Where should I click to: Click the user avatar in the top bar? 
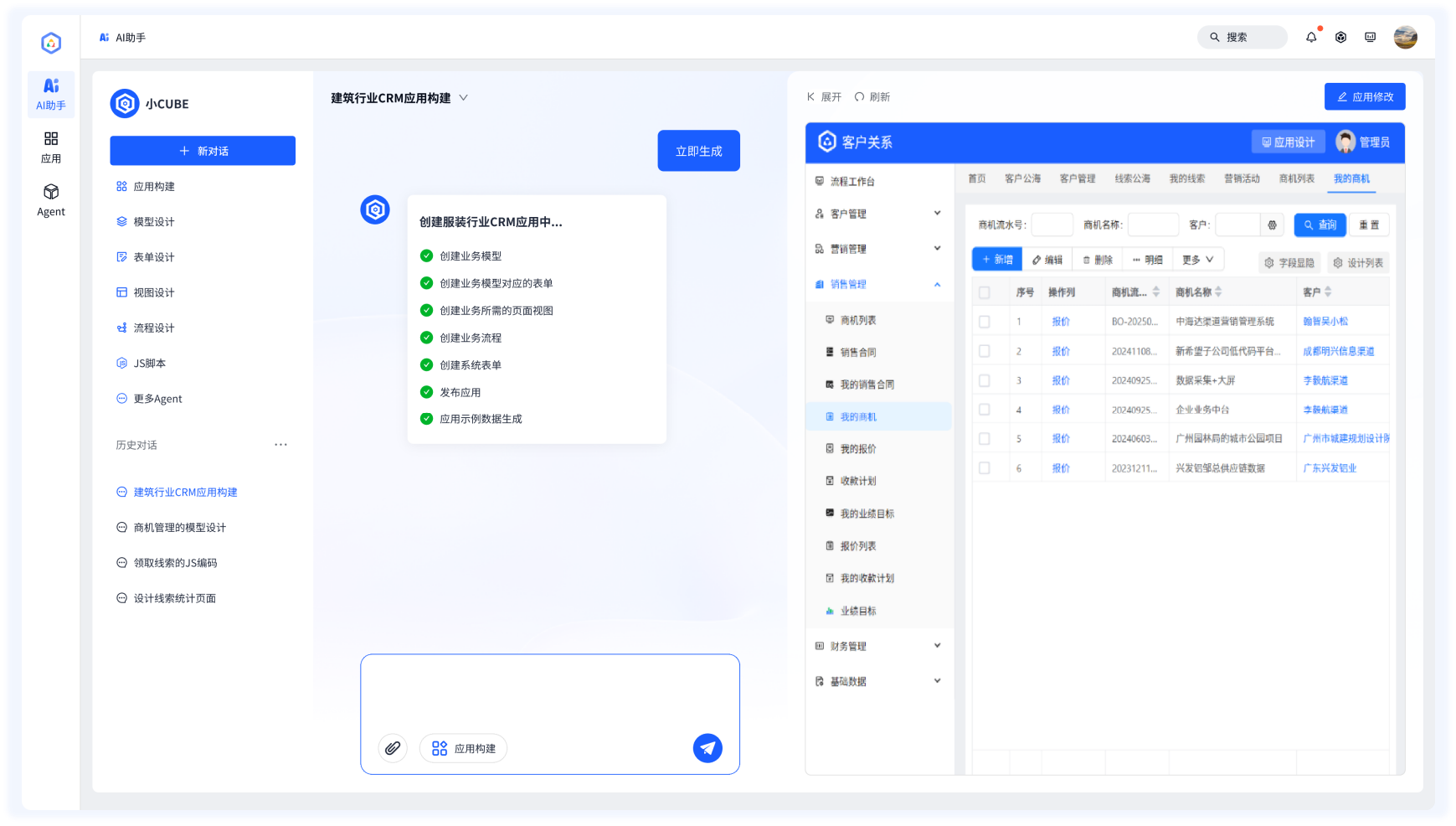tap(1406, 37)
